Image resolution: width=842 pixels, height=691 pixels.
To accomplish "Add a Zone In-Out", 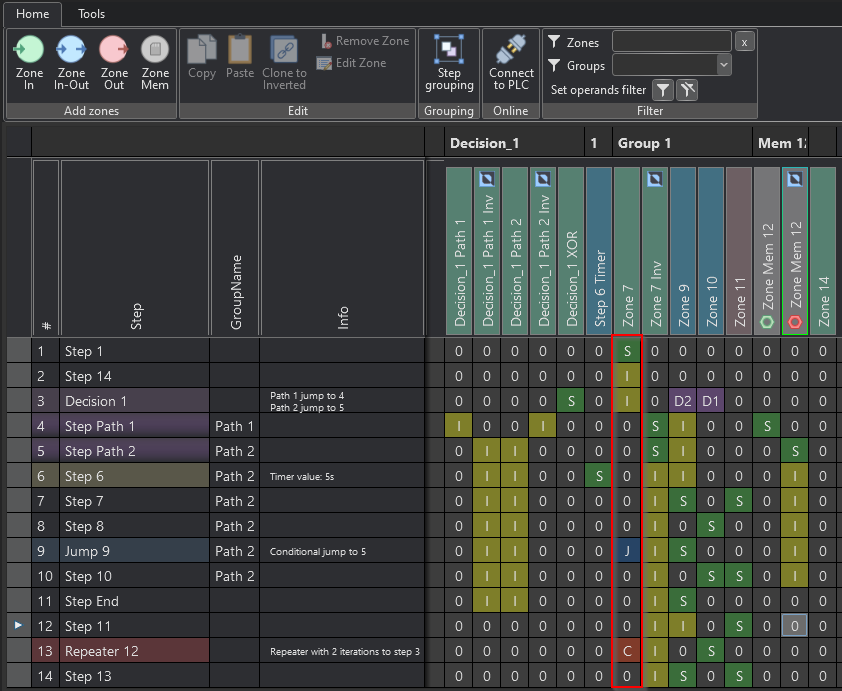I will coord(71,63).
